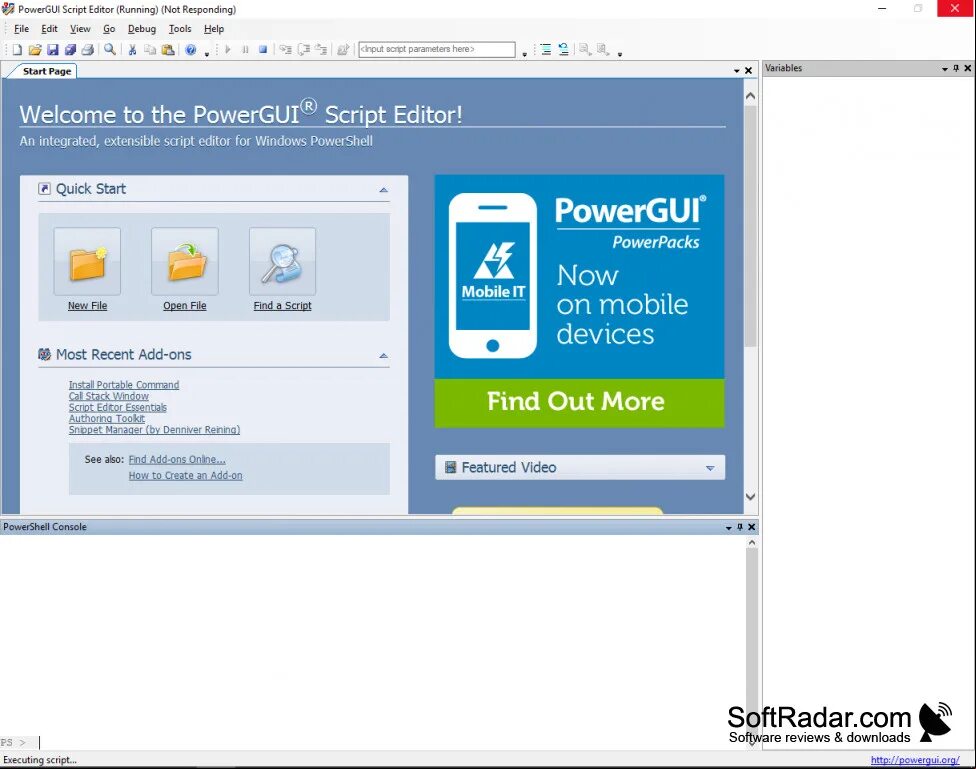Click the Paste clipboard icon

point(167,50)
